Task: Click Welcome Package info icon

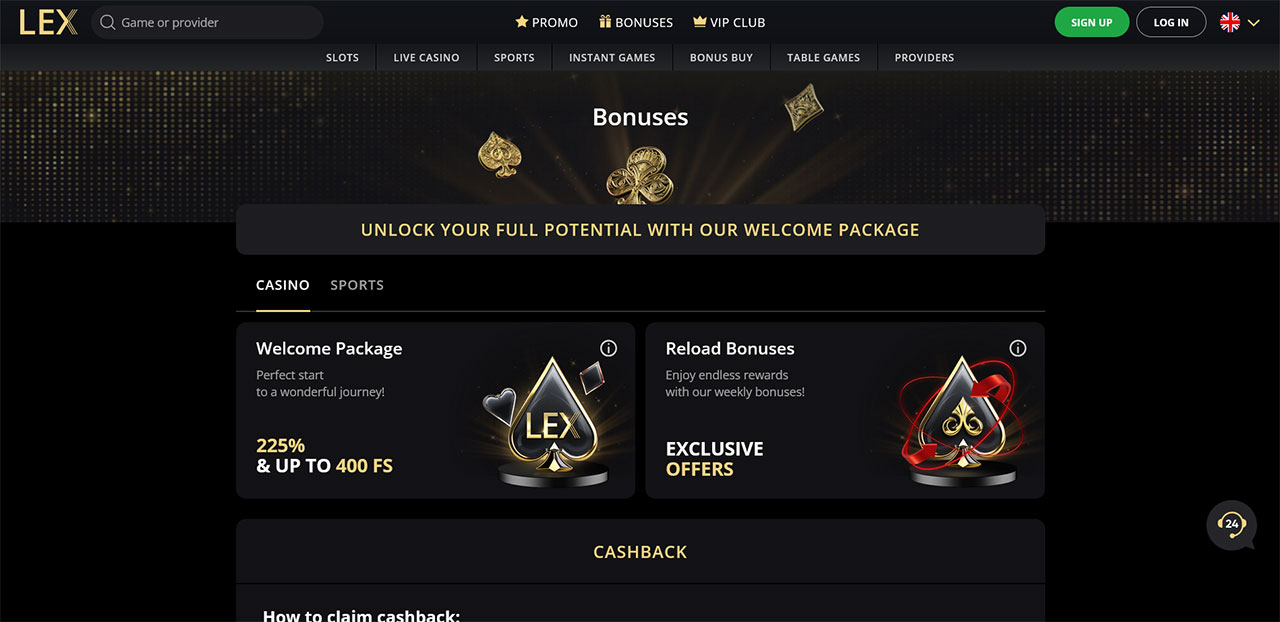Action: tap(608, 348)
